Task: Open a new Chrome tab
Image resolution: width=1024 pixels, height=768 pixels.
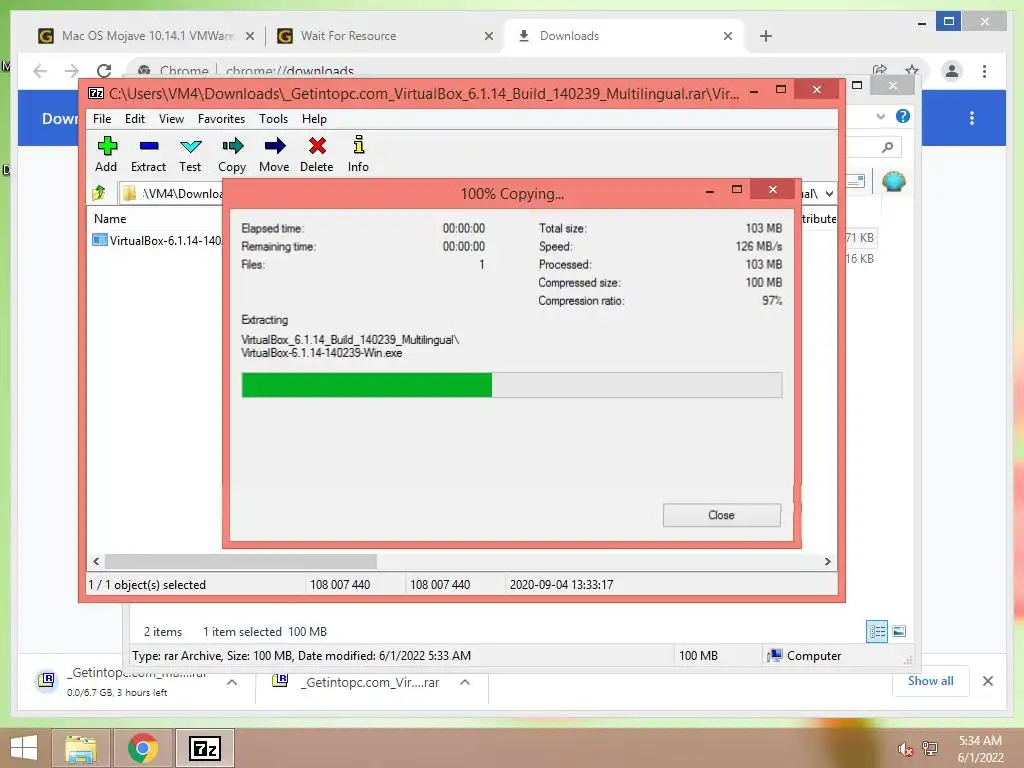Action: pos(766,36)
